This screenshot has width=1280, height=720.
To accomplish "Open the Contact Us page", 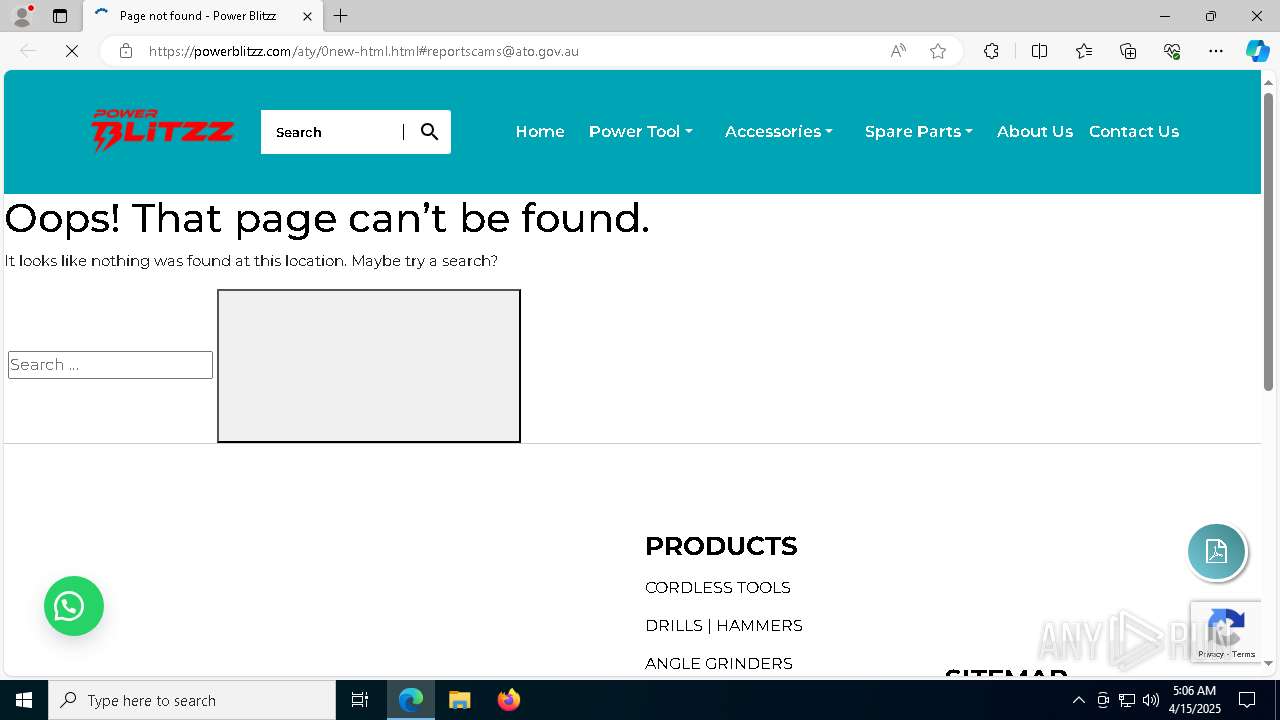I will click(x=1134, y=132).
